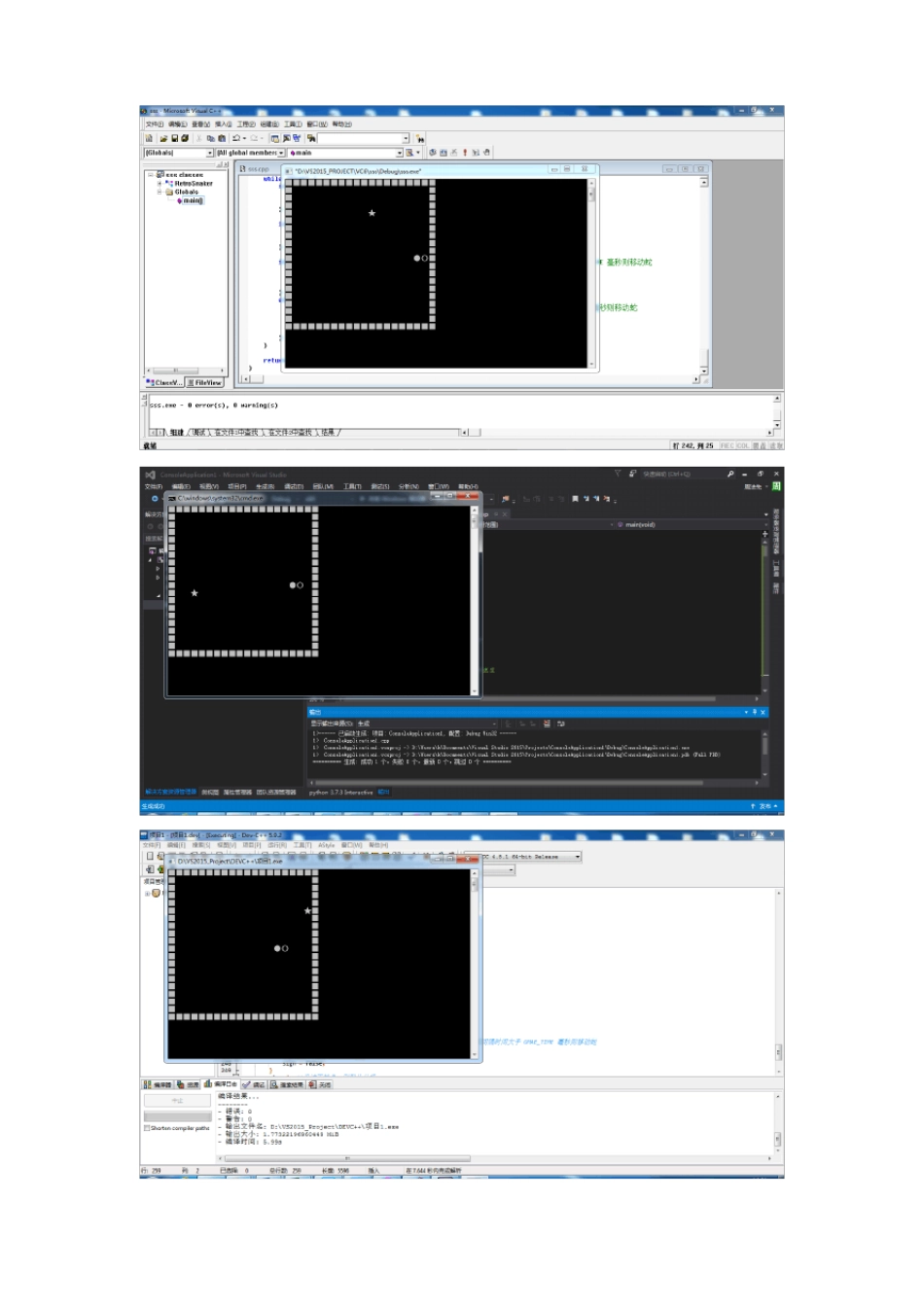Click word wrap toggle icon in Visual Studio output
The image size is (924, 1307).
(x=561, y=724)
